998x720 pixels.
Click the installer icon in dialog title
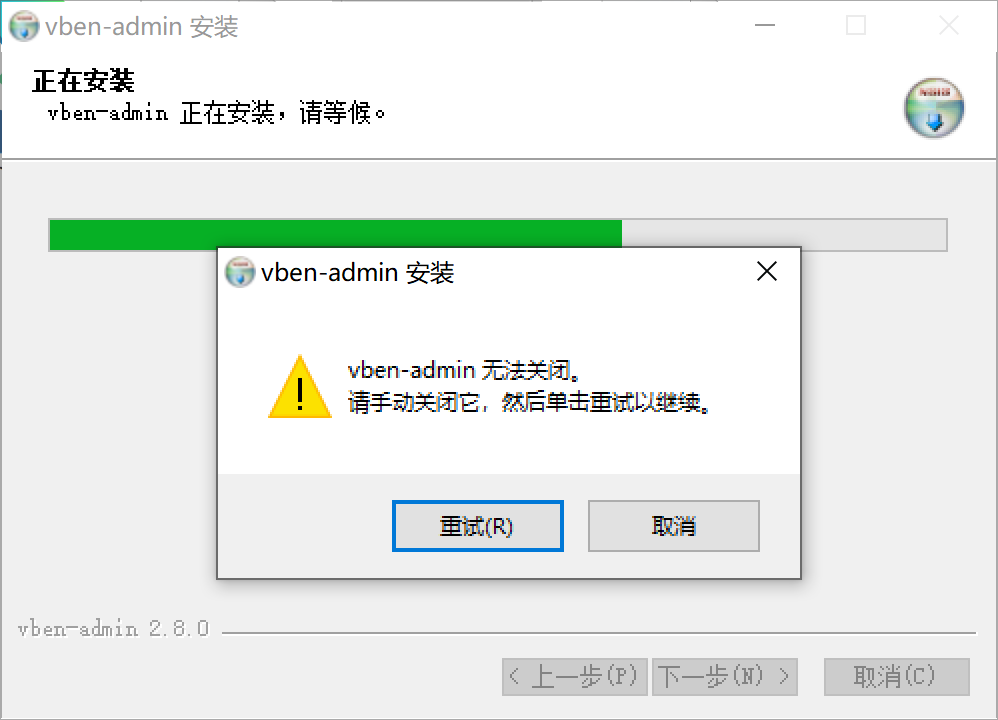[239, 272]
